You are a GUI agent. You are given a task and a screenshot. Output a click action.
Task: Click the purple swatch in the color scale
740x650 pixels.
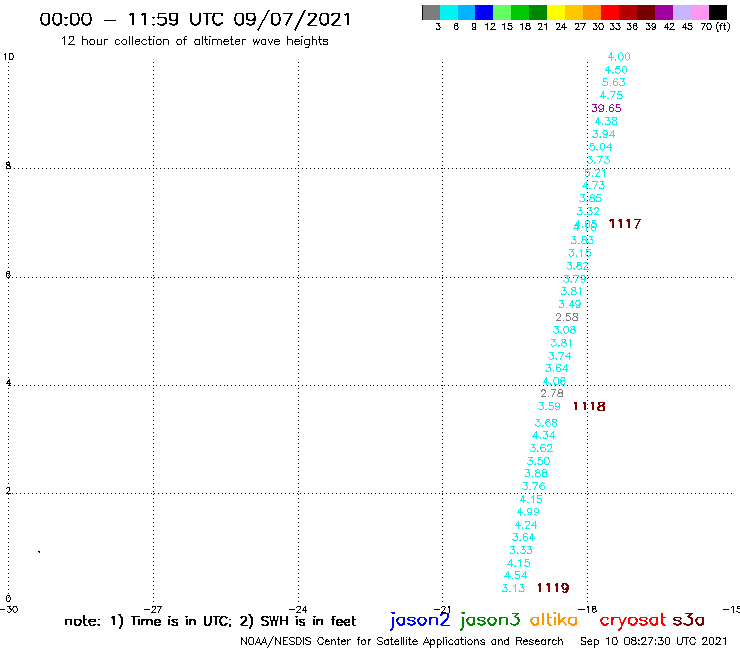click(664, 12)
